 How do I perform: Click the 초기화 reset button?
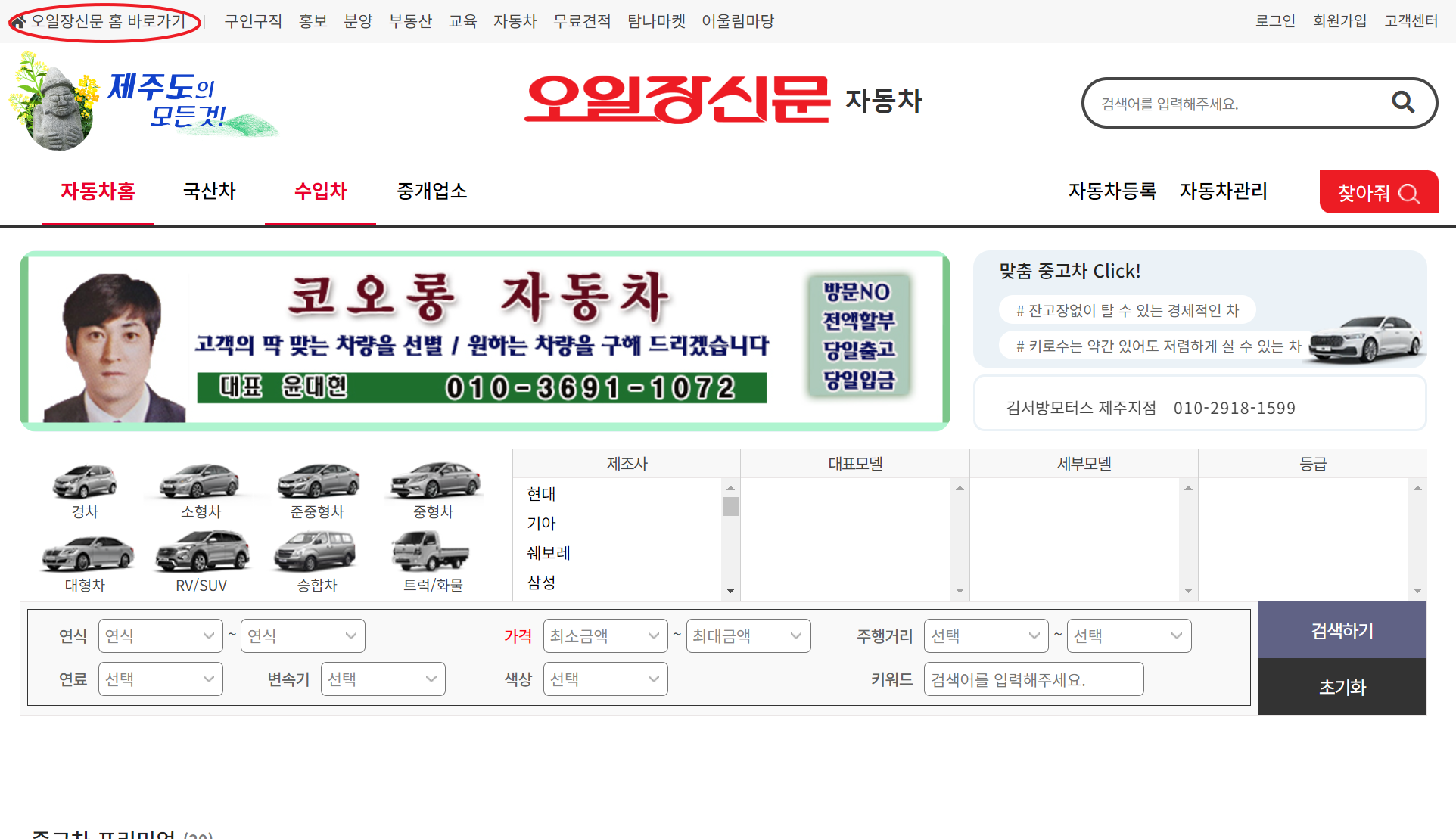1342,687
